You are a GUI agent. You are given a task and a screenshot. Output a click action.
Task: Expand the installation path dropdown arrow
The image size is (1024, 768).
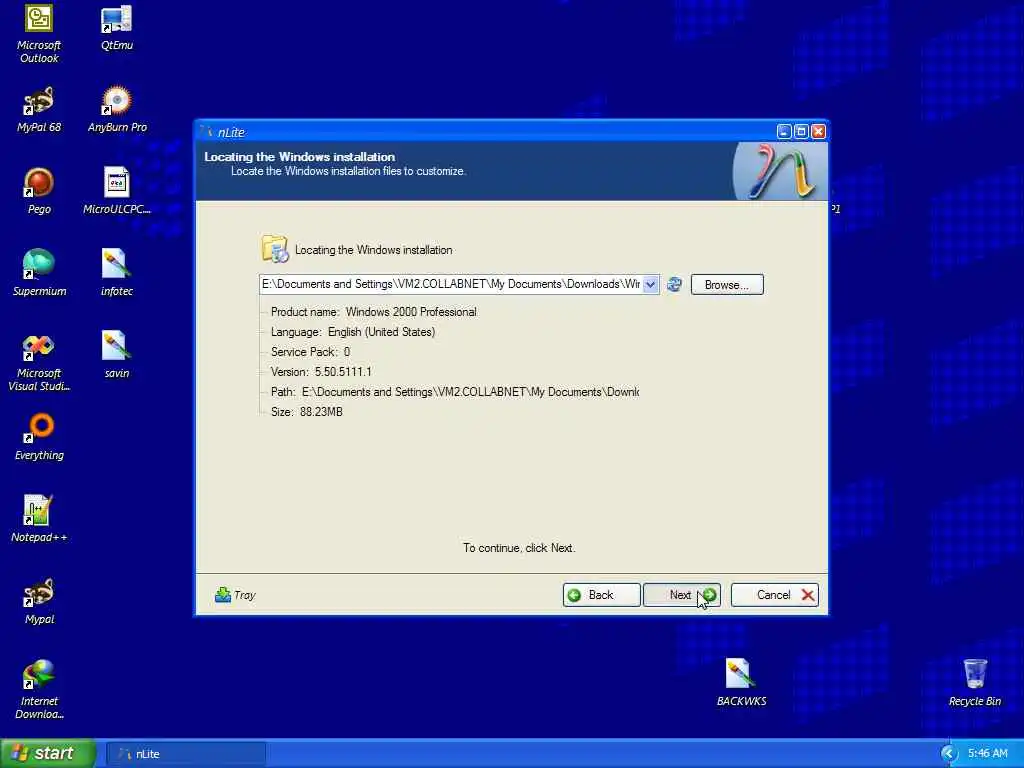coord(650,285)
